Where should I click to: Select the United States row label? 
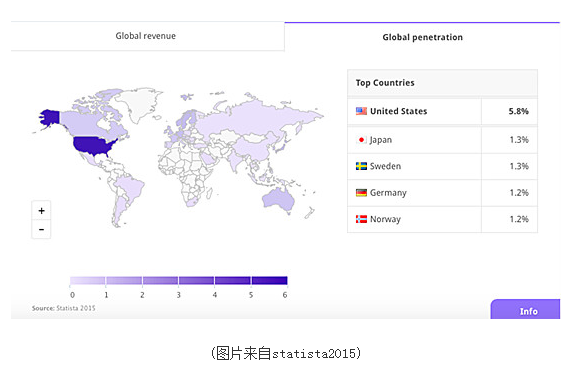[x=399, y=111]
